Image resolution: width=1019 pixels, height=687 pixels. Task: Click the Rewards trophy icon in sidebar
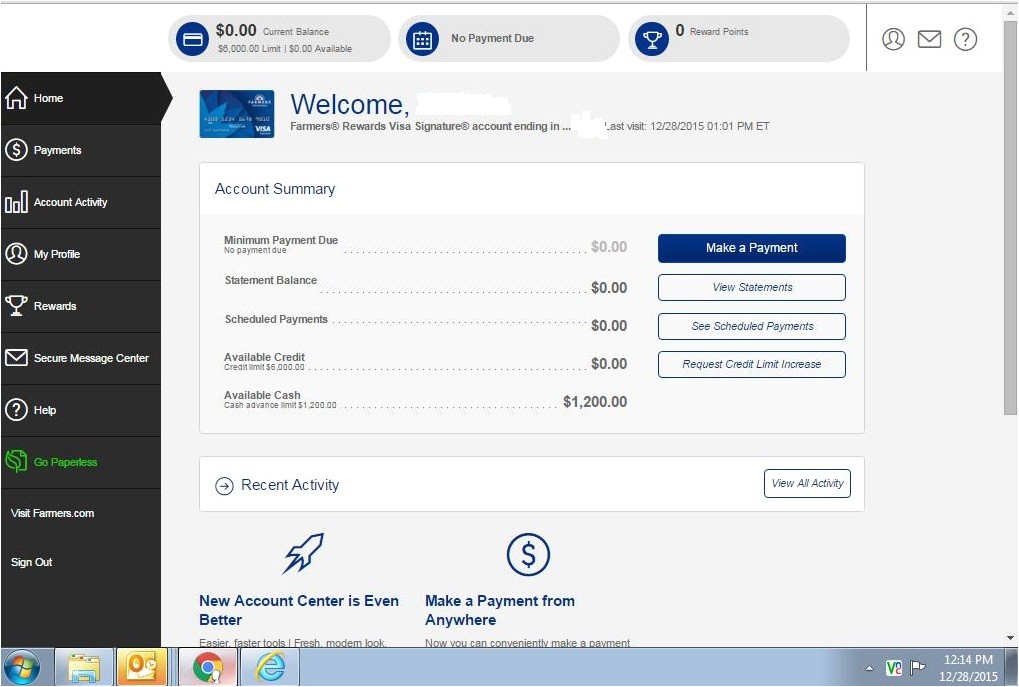coord(16,305)
